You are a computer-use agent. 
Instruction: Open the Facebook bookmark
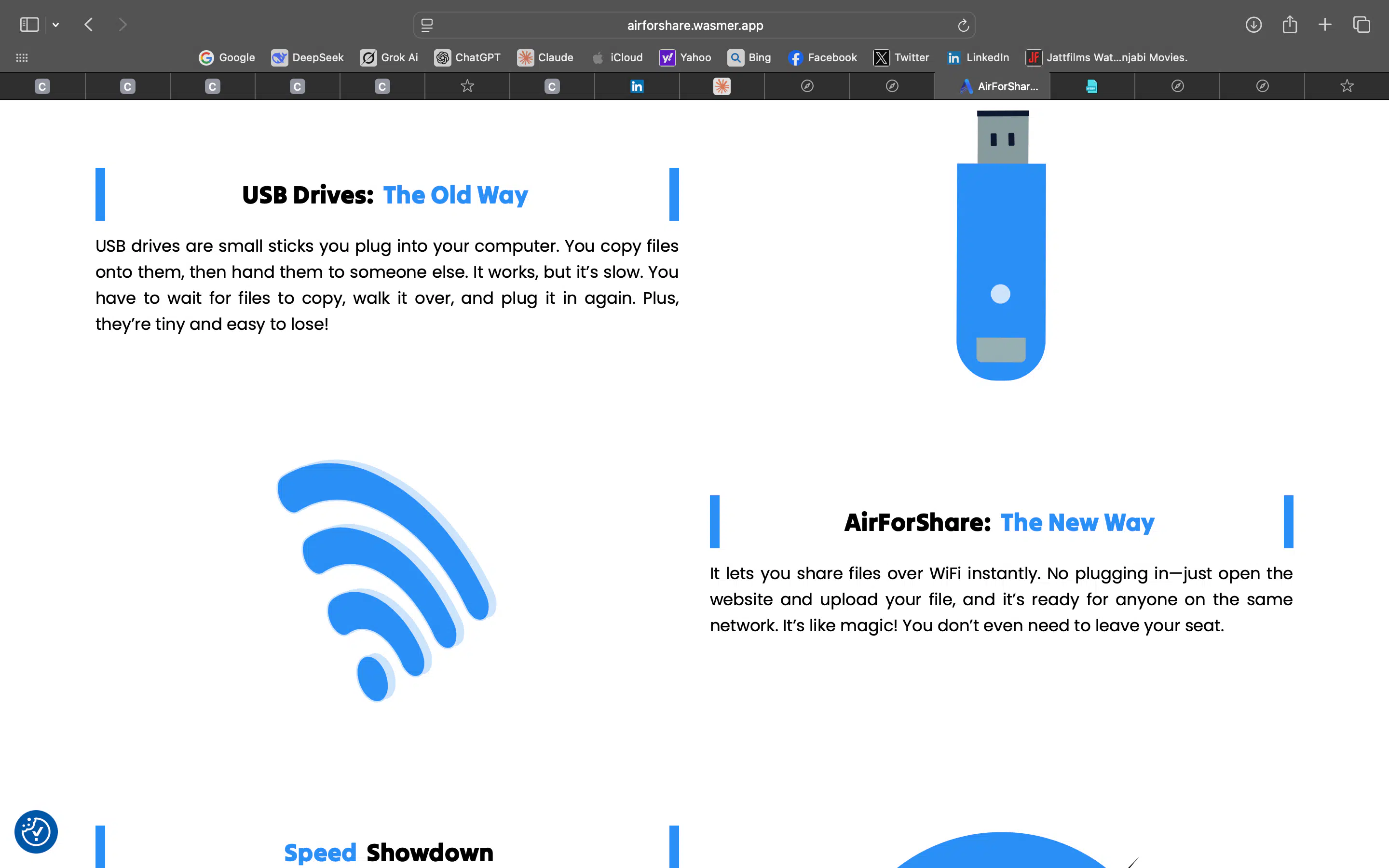(x=822, y=57)
